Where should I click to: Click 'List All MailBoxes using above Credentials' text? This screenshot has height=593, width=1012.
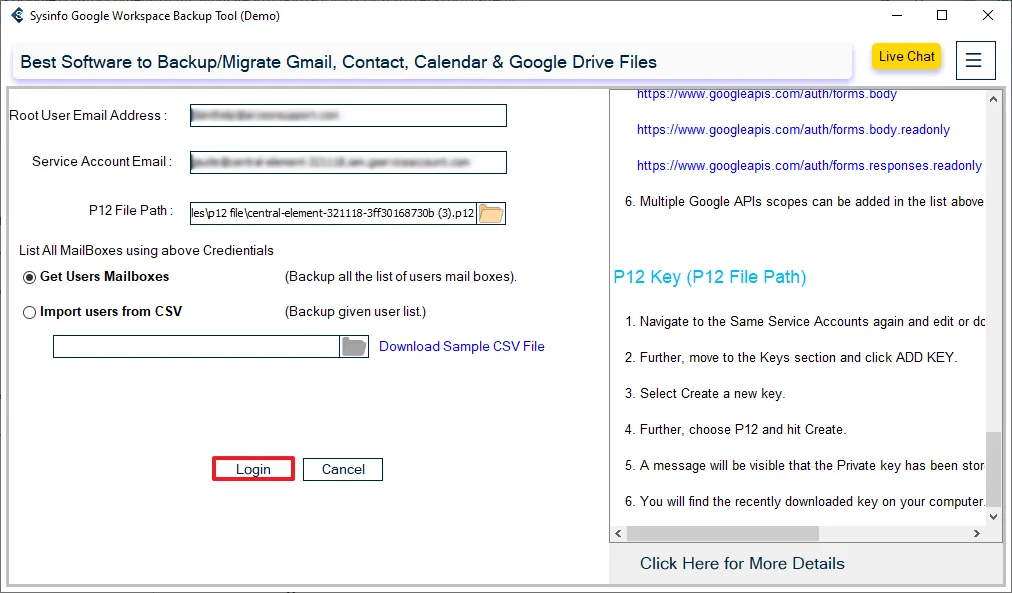146,250
